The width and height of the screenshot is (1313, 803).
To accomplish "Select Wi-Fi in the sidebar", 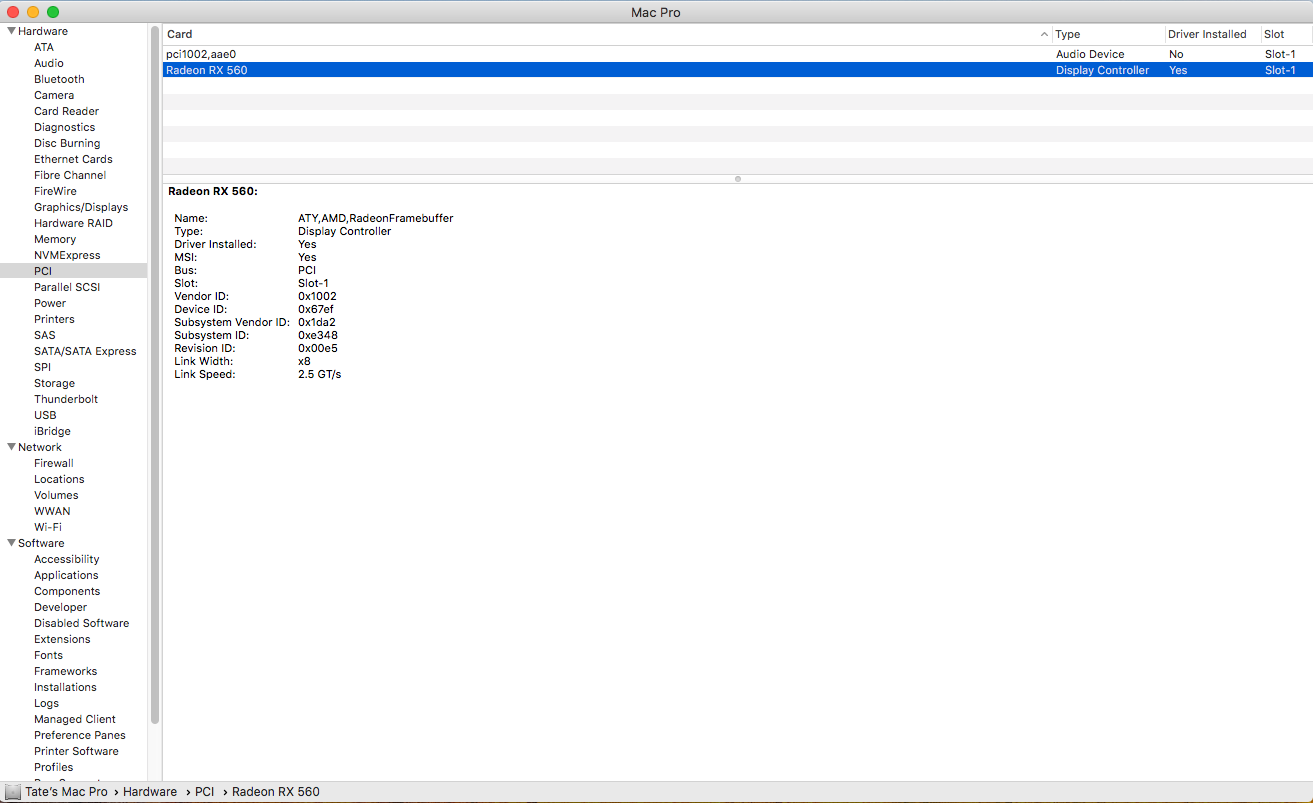I will click(48, 527).
